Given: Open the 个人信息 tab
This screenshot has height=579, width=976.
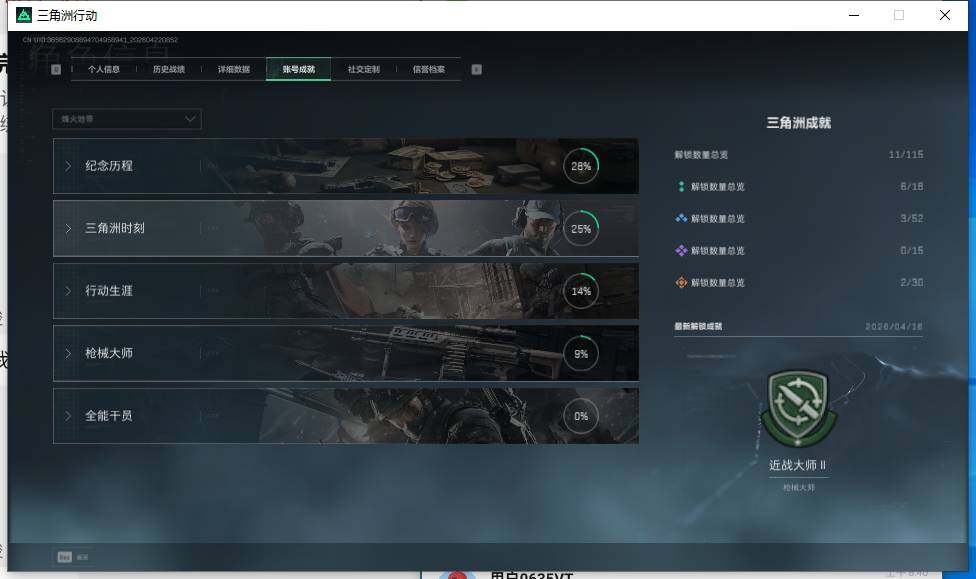Looking at the screenshot, I should pos(103,69).
